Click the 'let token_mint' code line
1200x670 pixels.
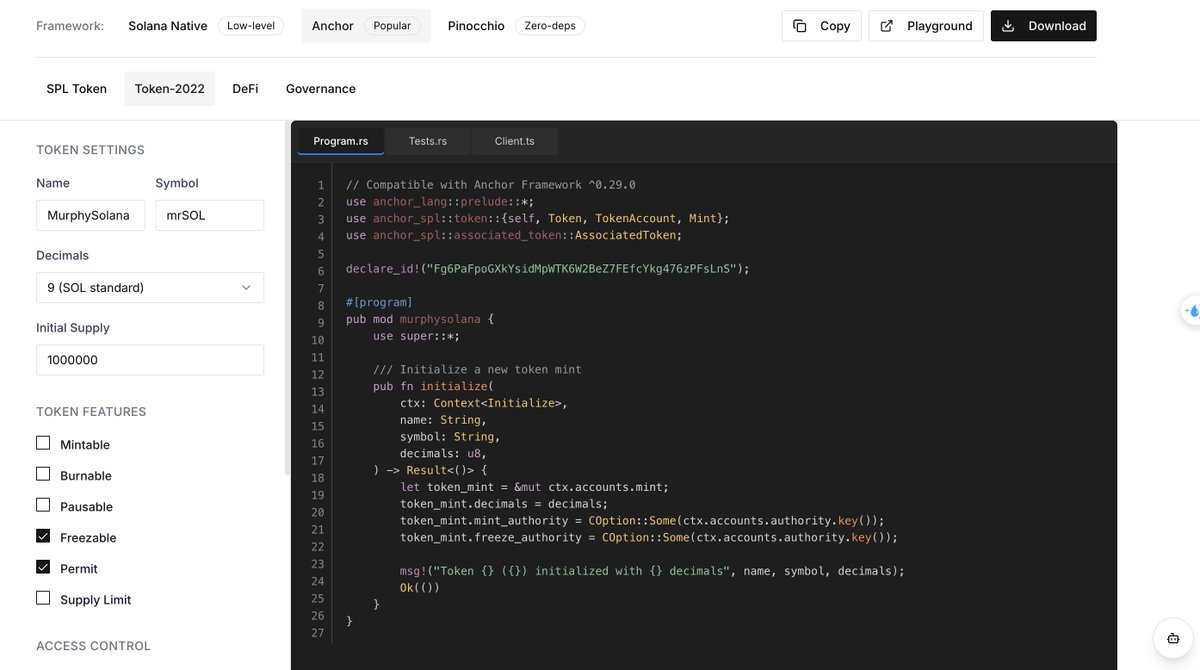tap(534, 487)
